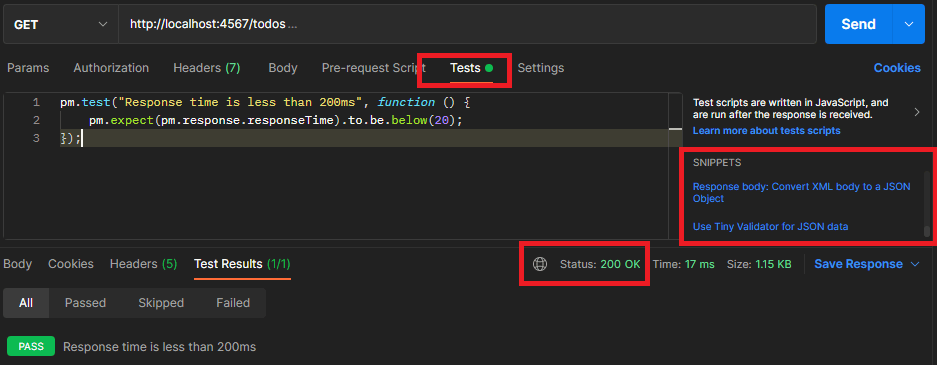Filter test results by Skipped
This screenshot has height=365, width=937.
[161, 303]
